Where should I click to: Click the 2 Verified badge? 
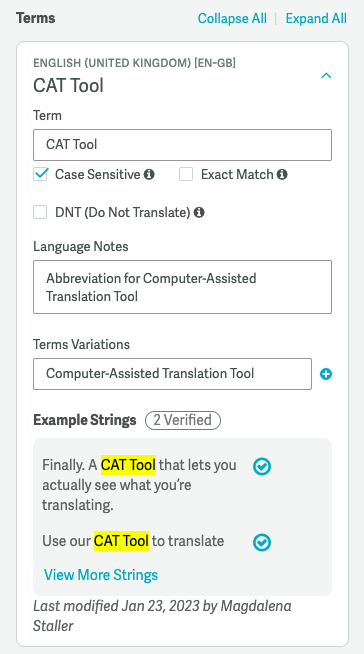[x=183, y=420]
